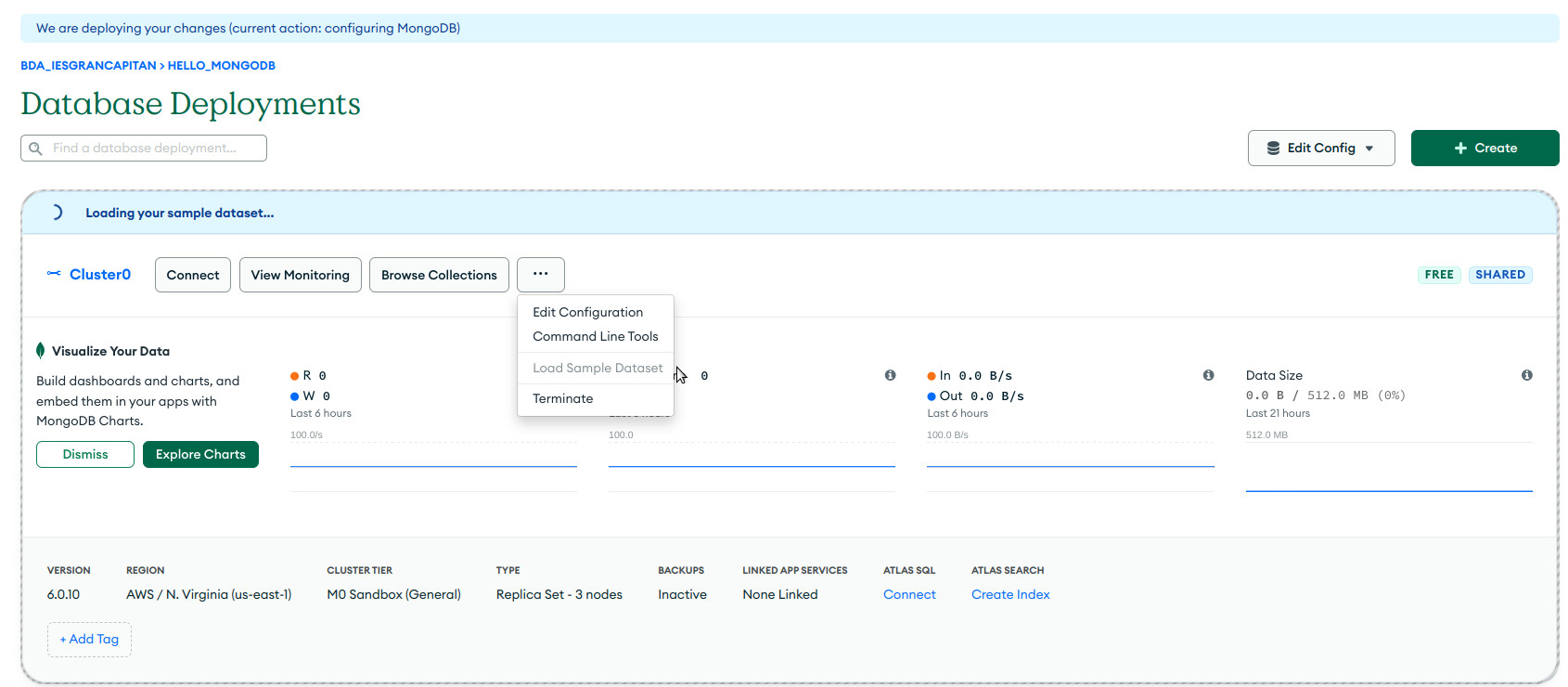The image size is (1568, 687).
Task: Click the orange In network legend dot
Action: (x=932, y=376)
